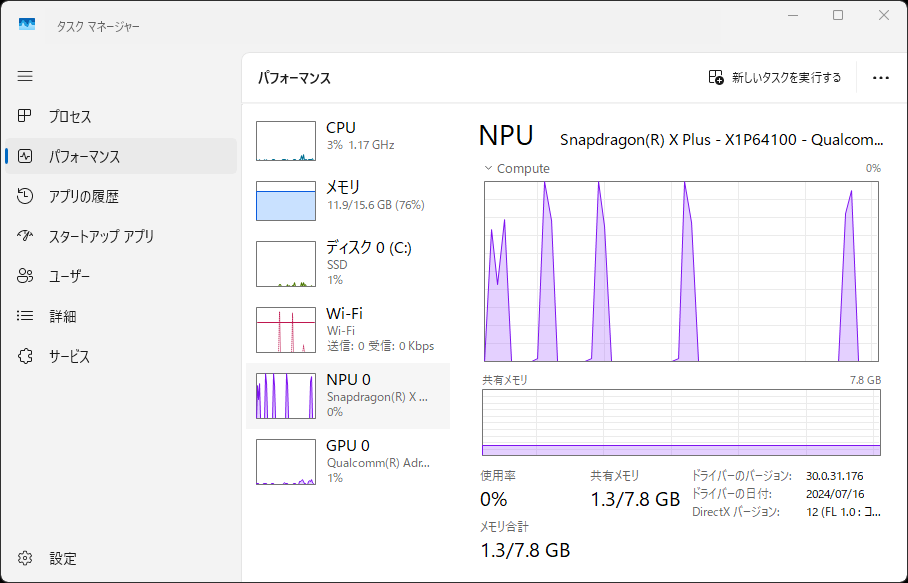The height and width of the screenshot is (583, 908).
Task: Expand the navigation sidebar with hamburger menu
Action: point(25,76)
